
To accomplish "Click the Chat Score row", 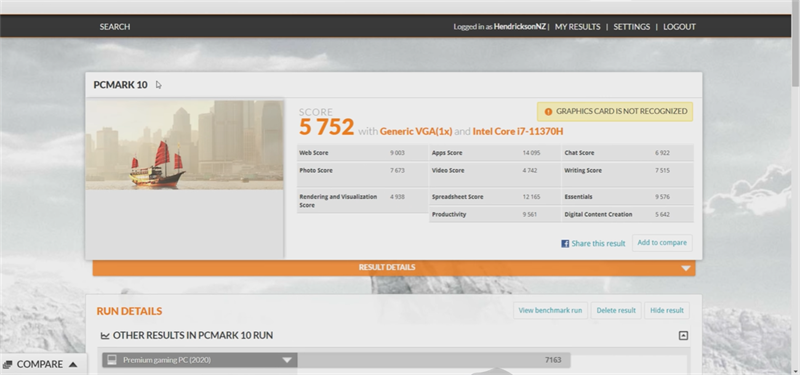I will [628, 153].
